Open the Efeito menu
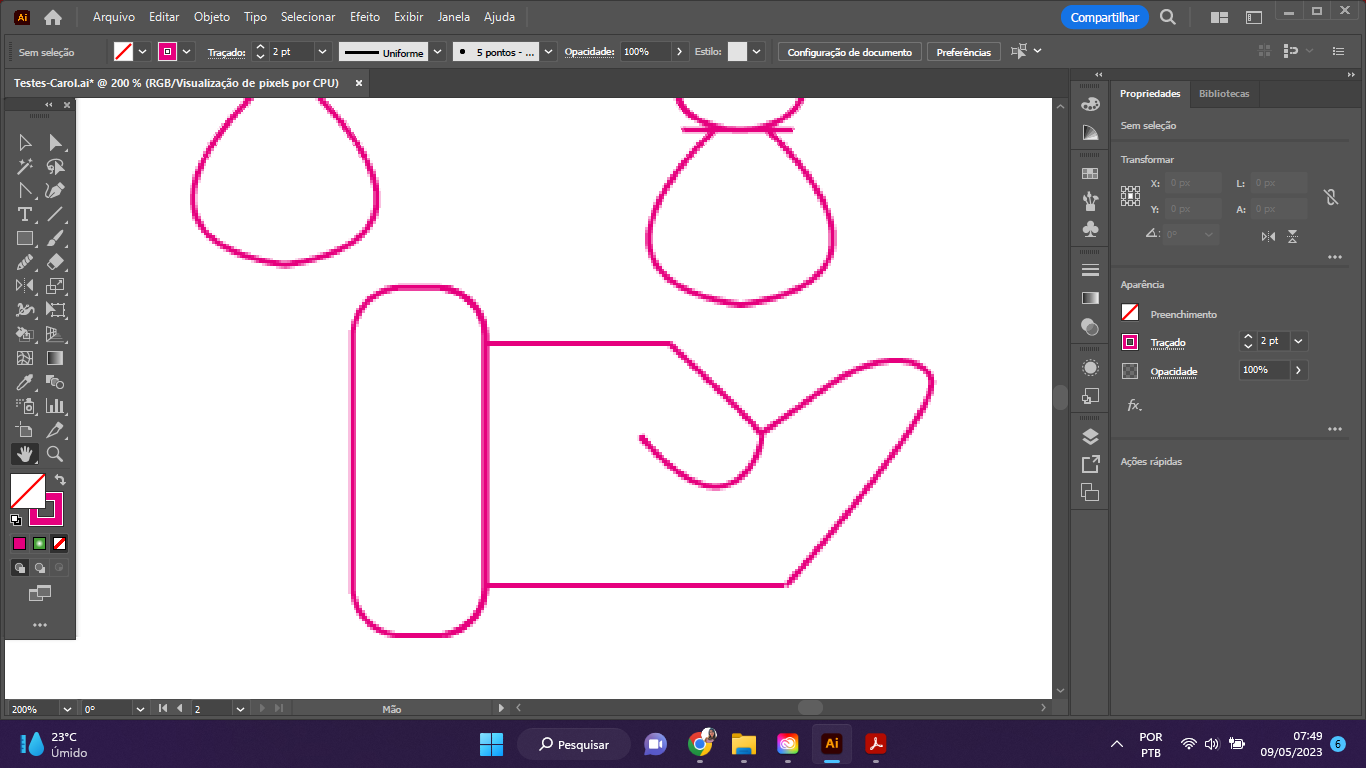Screen dimensions: 1366x768 coord(365,17)
